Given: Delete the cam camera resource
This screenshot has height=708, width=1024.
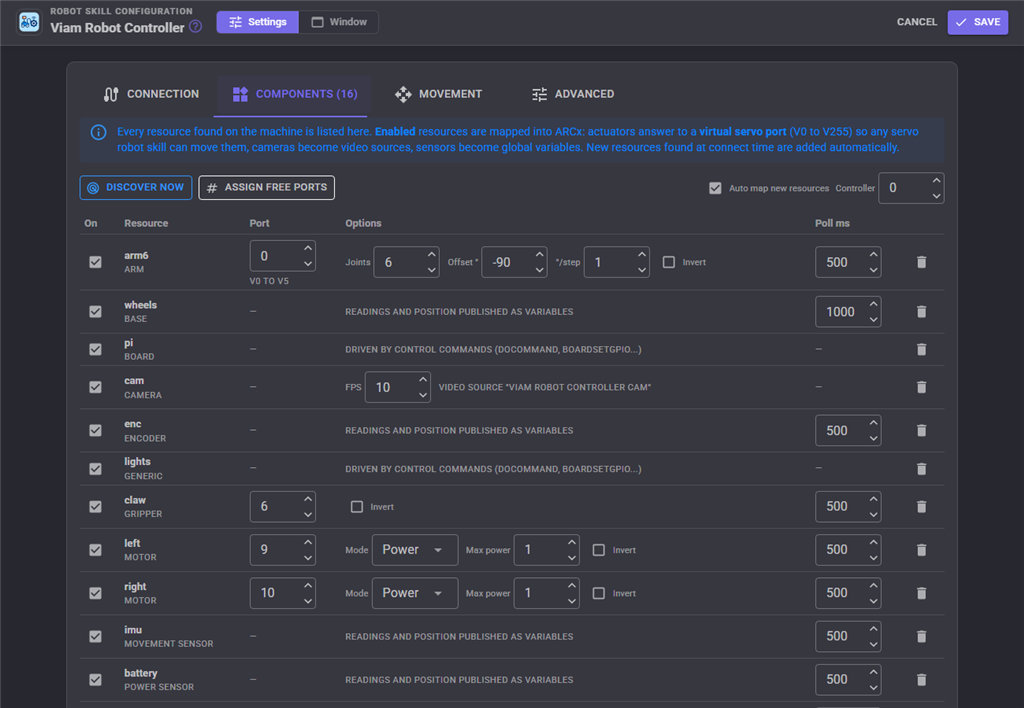Looking at the screenshot, I should pos(921,387).
